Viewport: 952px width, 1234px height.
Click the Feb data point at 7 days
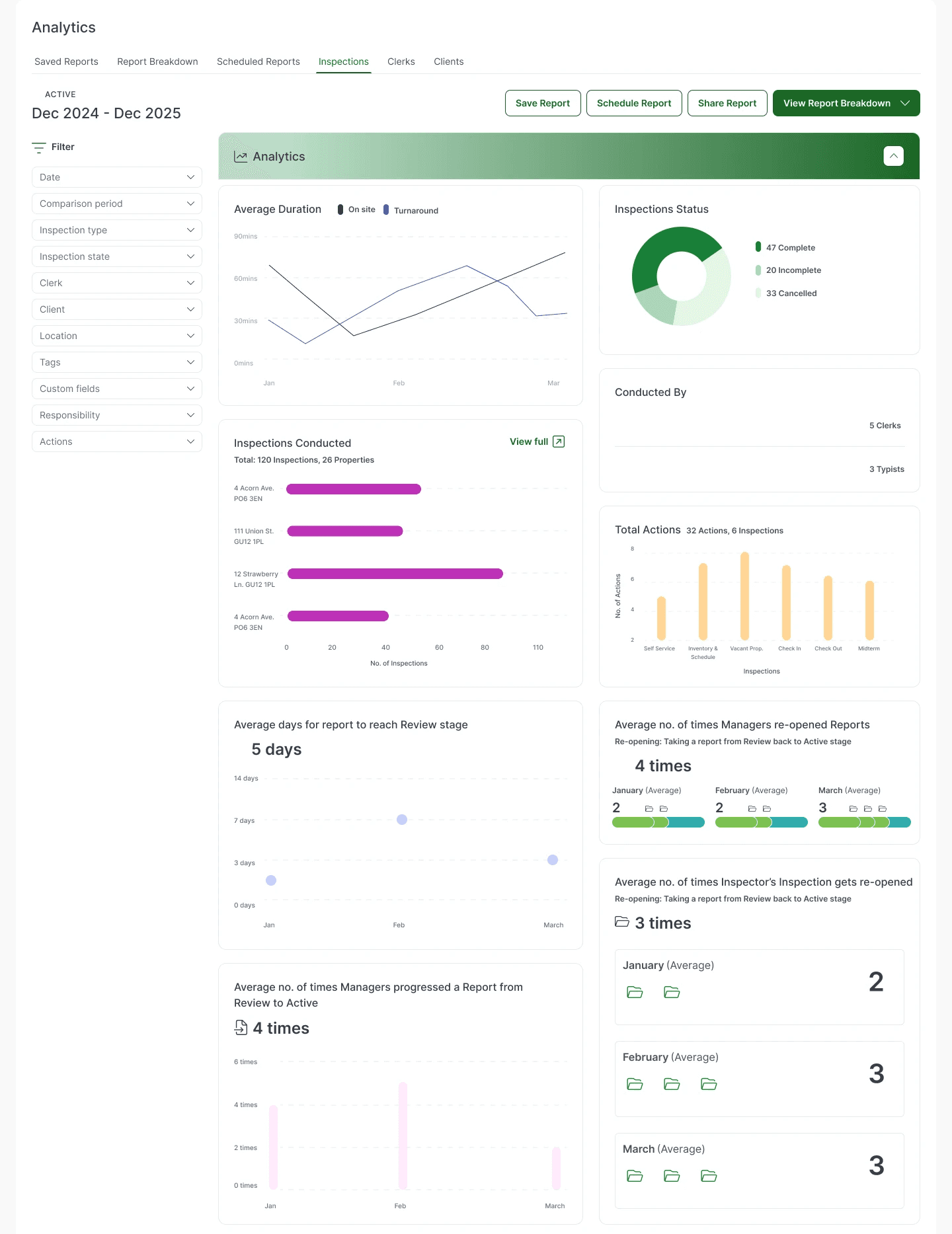tap(402, 820)
